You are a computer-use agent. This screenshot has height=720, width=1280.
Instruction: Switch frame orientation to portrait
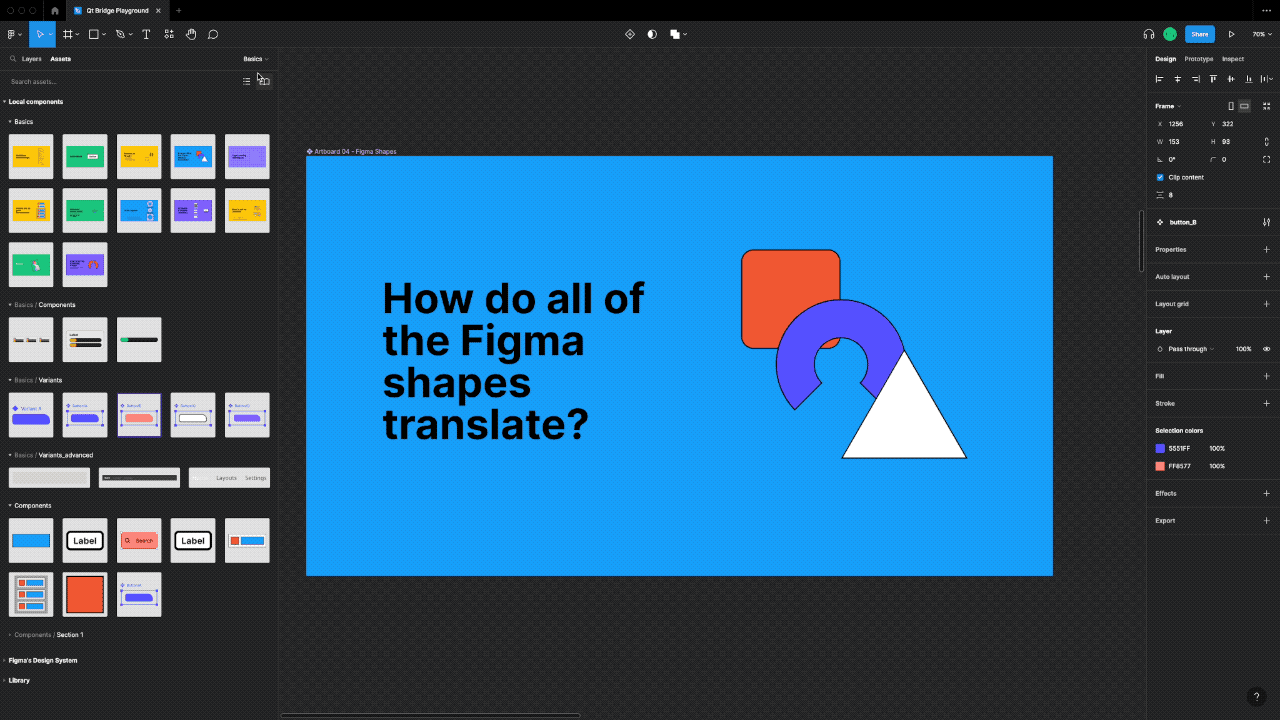point(1229,106)
